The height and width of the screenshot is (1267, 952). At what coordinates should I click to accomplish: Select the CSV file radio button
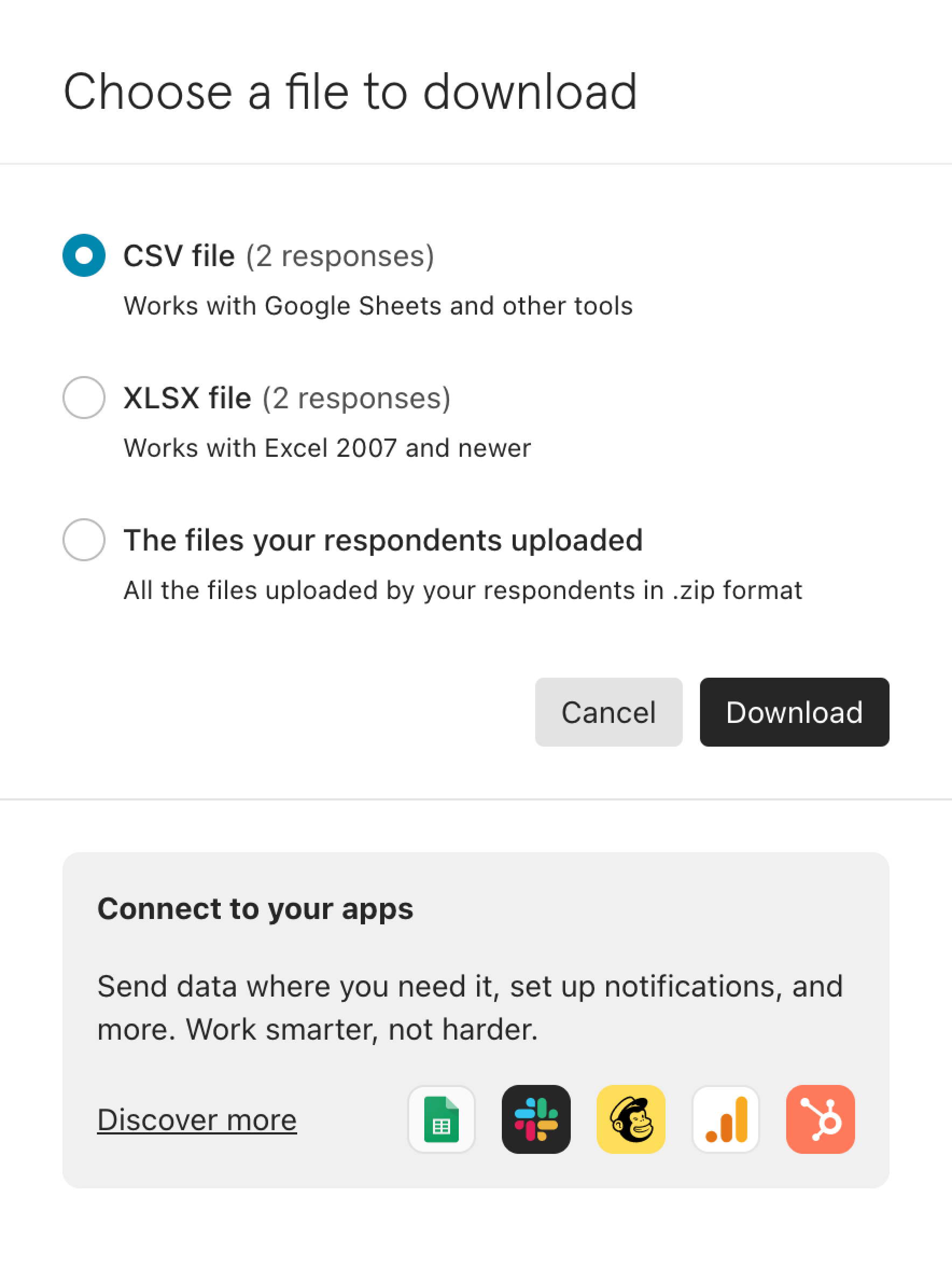tap(83, 255)
